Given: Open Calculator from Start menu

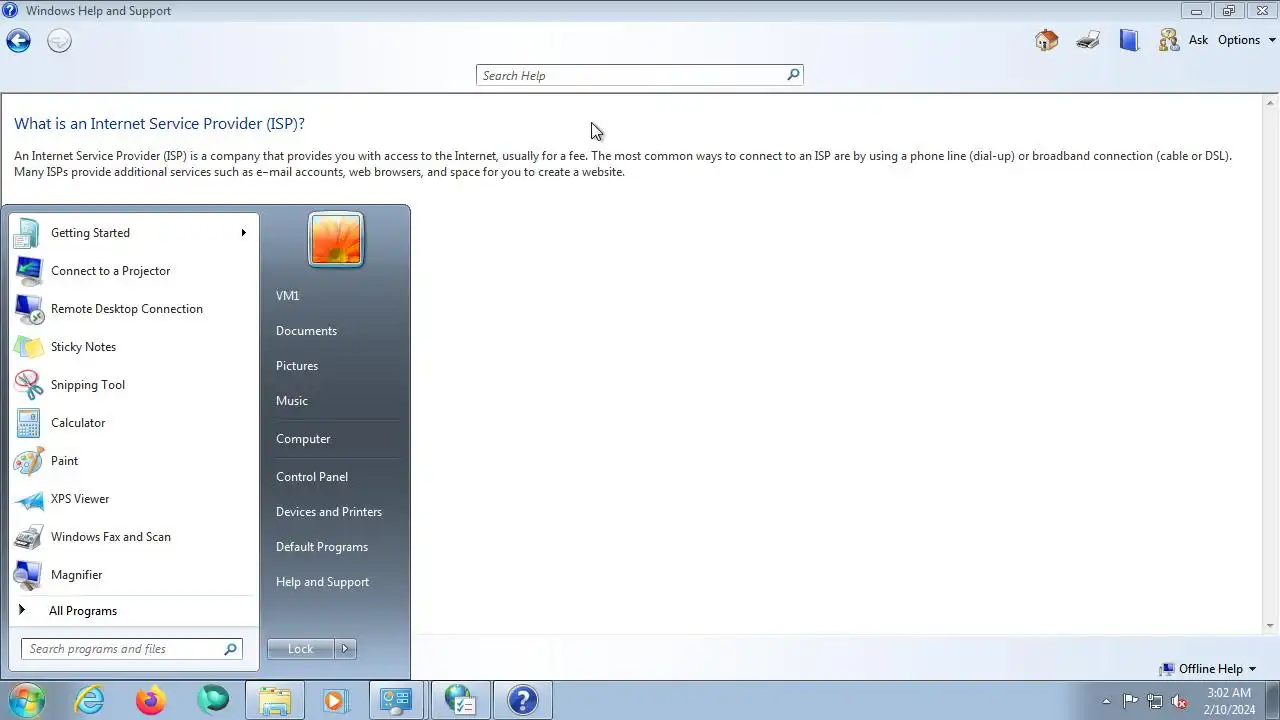Looking at the screenshot, I should [x=134, y=423].
